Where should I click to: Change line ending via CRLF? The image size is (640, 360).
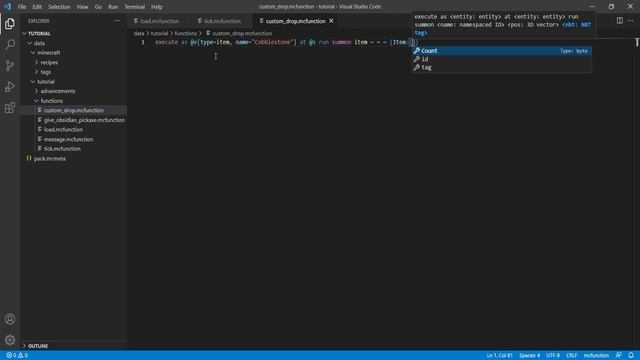(x=572, y=356)
